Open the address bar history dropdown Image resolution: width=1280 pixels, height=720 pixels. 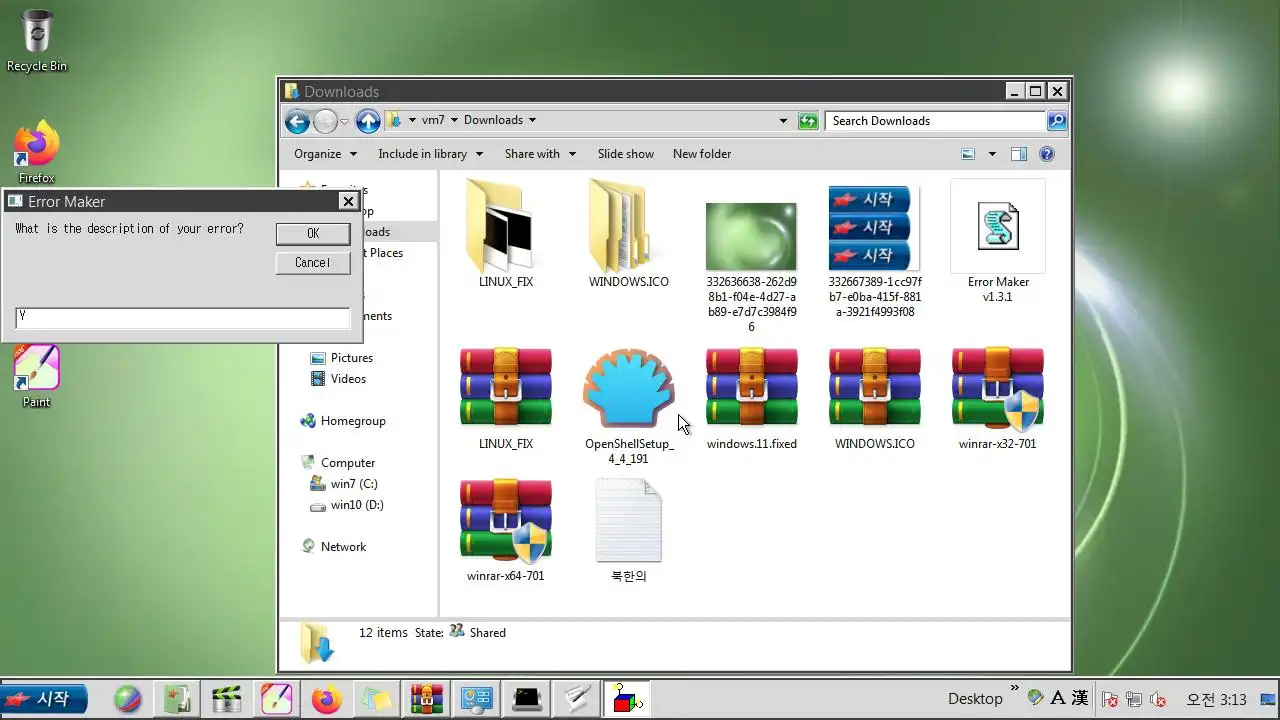(x=783, y=121)
